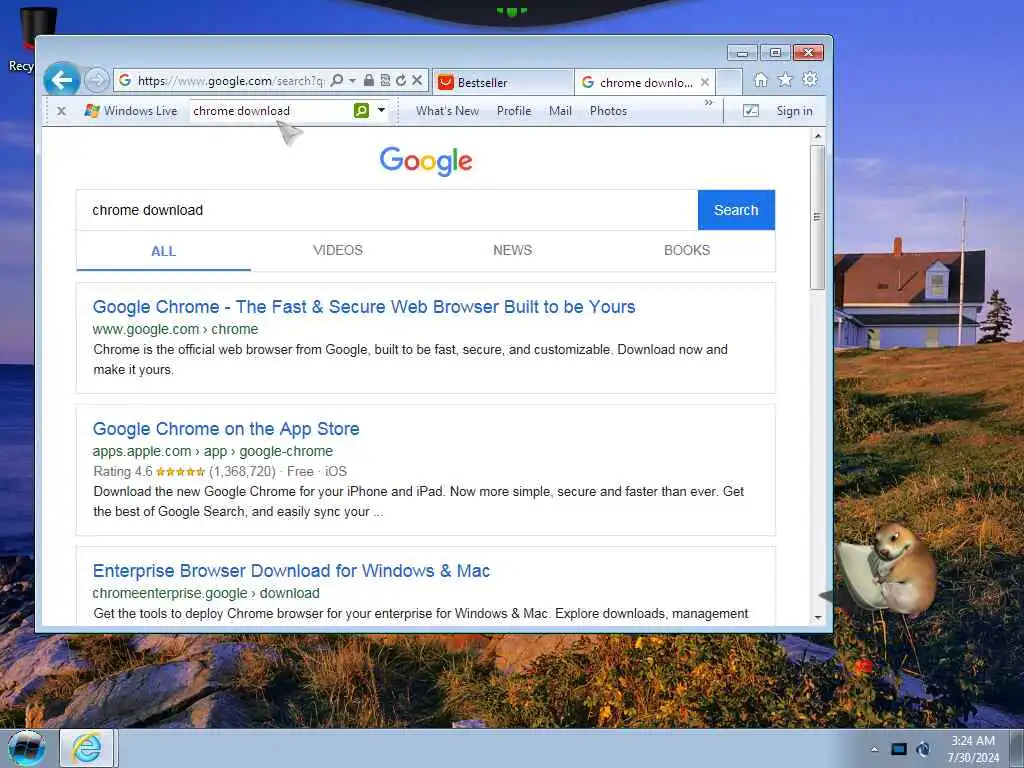Image resolution: width=1024 pixels, height=768 pixels.
Task: Close the chrome download tab
Action: pos(705,82)
